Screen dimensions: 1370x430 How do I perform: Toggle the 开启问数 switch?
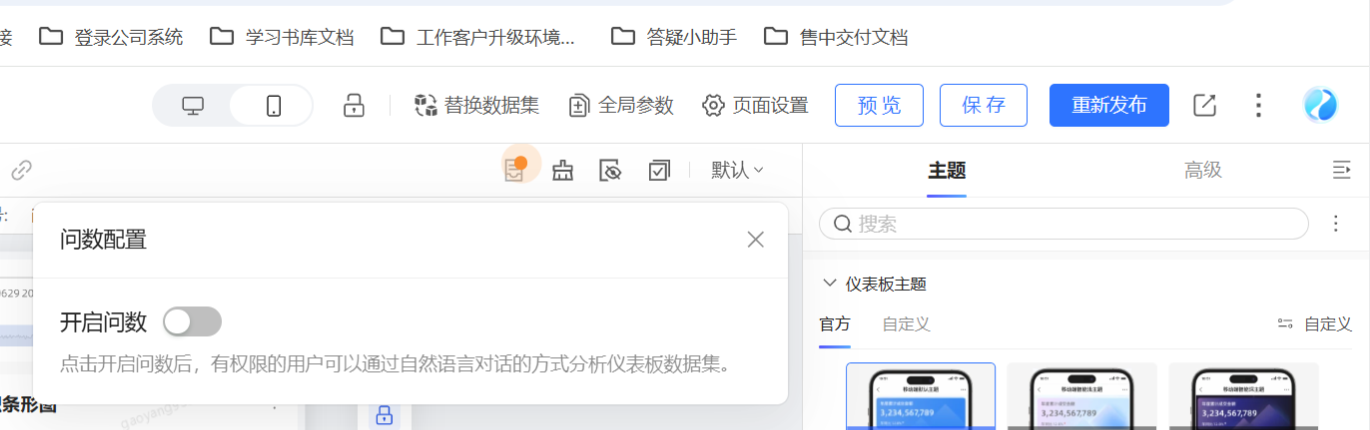tap(193, 322)
